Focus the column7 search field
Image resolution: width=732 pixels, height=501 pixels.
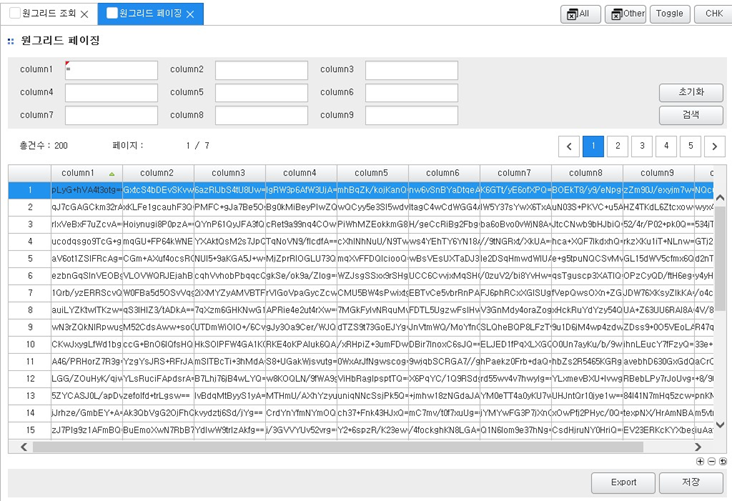tap(111, 115)
